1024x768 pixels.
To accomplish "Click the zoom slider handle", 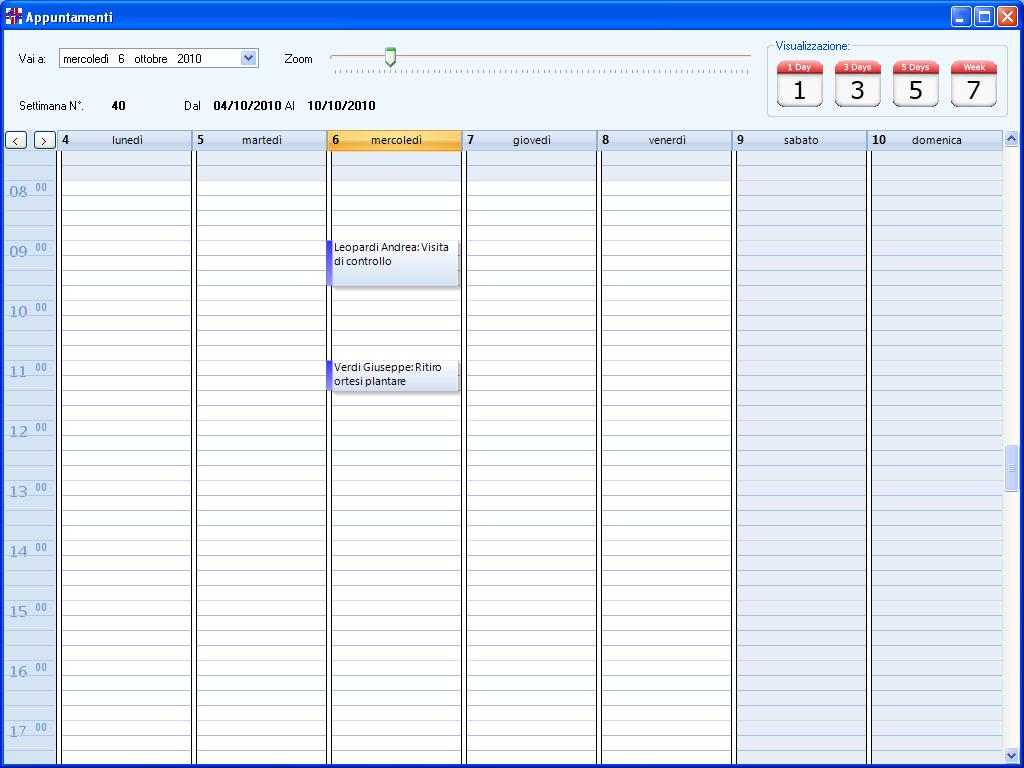I will (x=390, y=57).
